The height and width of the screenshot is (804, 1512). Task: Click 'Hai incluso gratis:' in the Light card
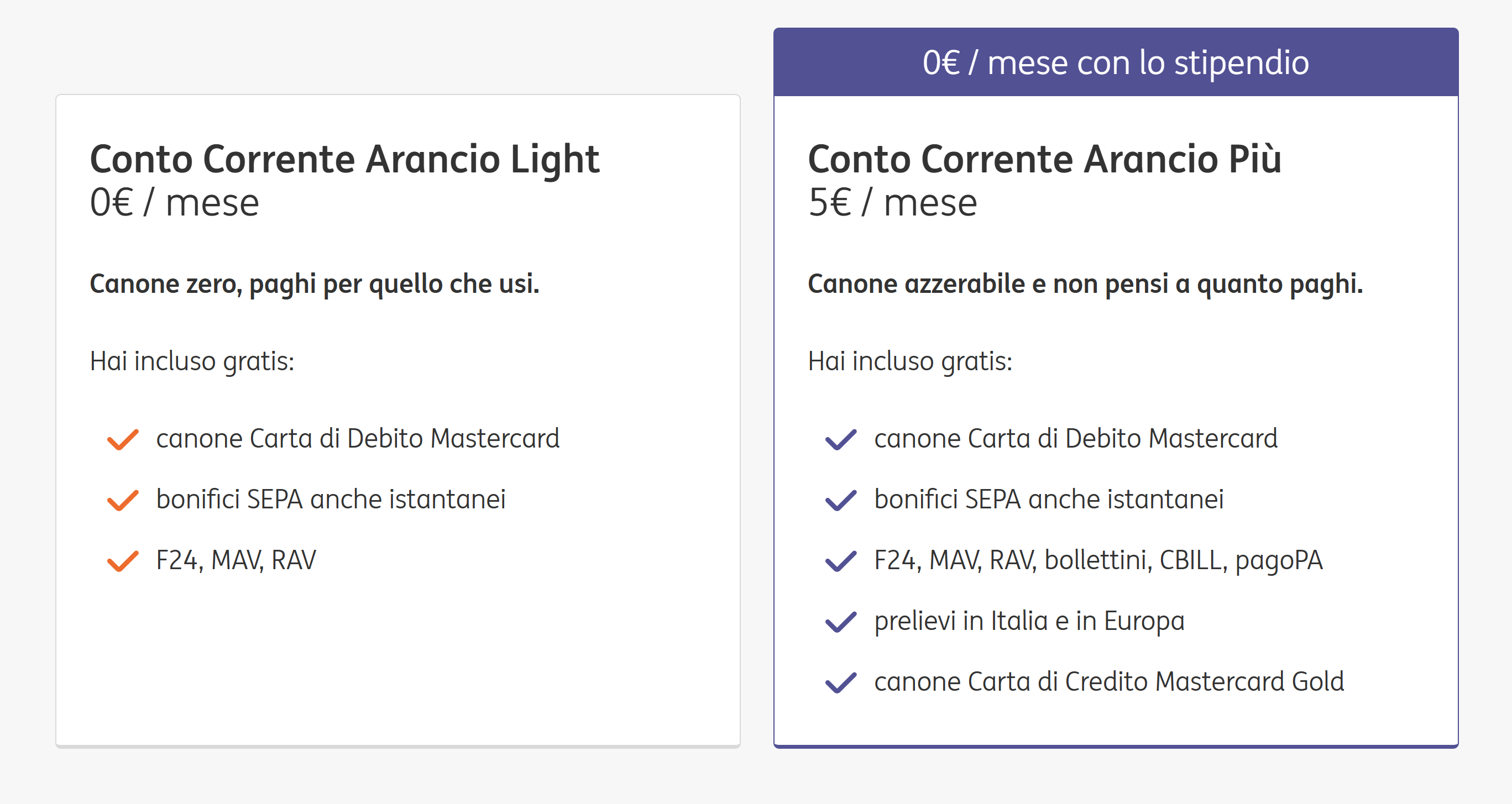point(192,361)
